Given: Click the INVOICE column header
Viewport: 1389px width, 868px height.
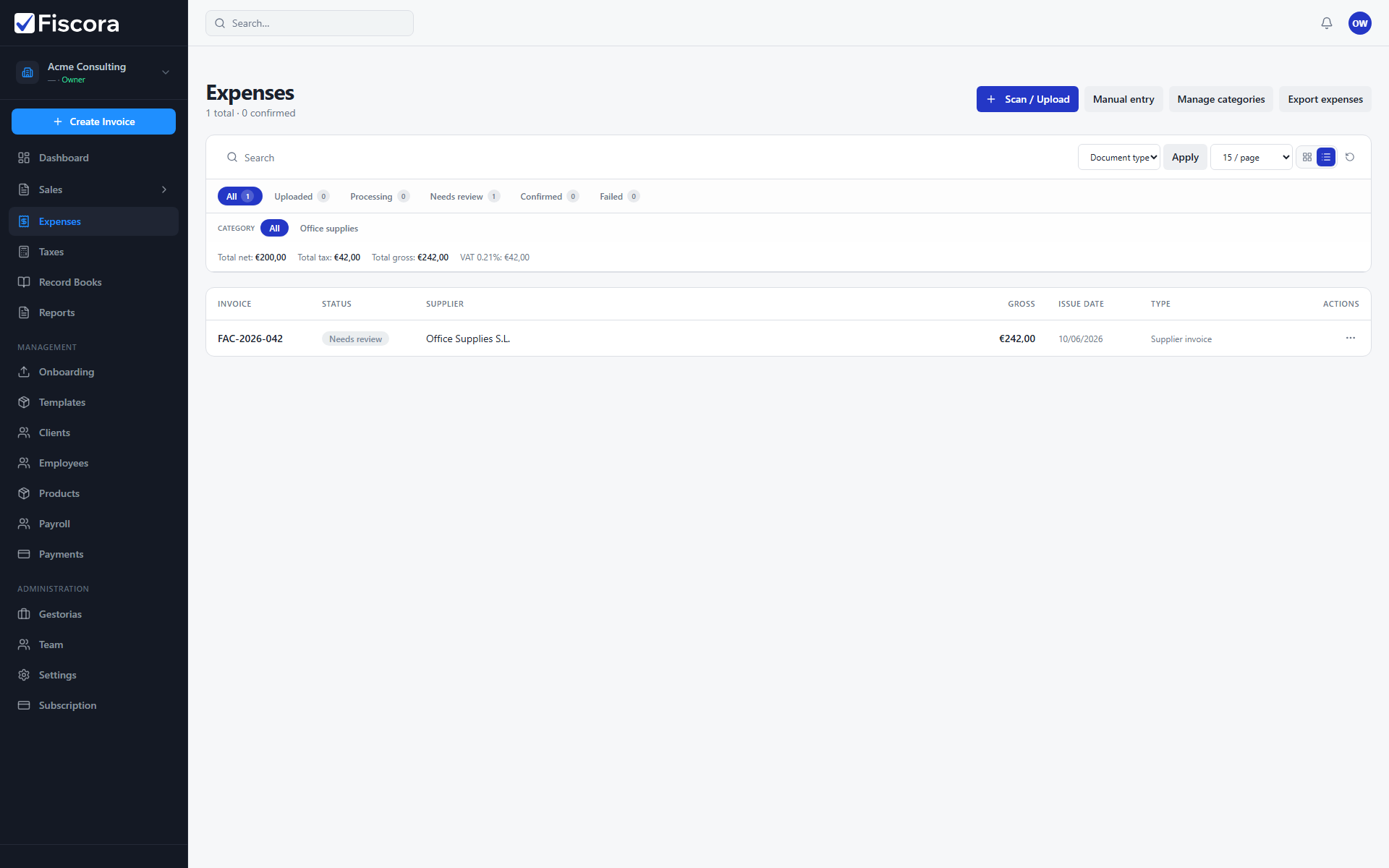Looking at the screenshot, I should [x=234, y=304].
